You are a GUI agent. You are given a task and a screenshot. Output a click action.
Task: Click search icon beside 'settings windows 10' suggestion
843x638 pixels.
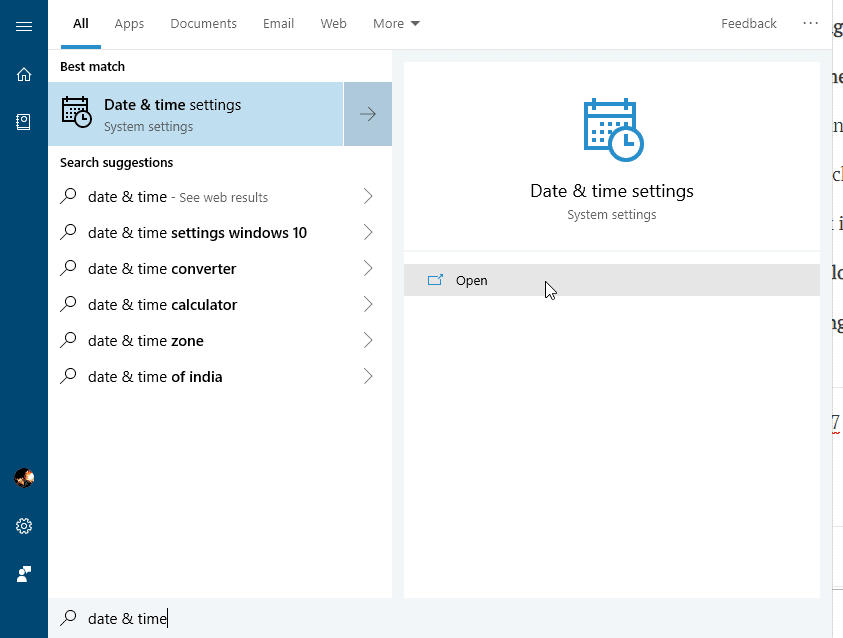pyautogui.click(x=68, y=232)
